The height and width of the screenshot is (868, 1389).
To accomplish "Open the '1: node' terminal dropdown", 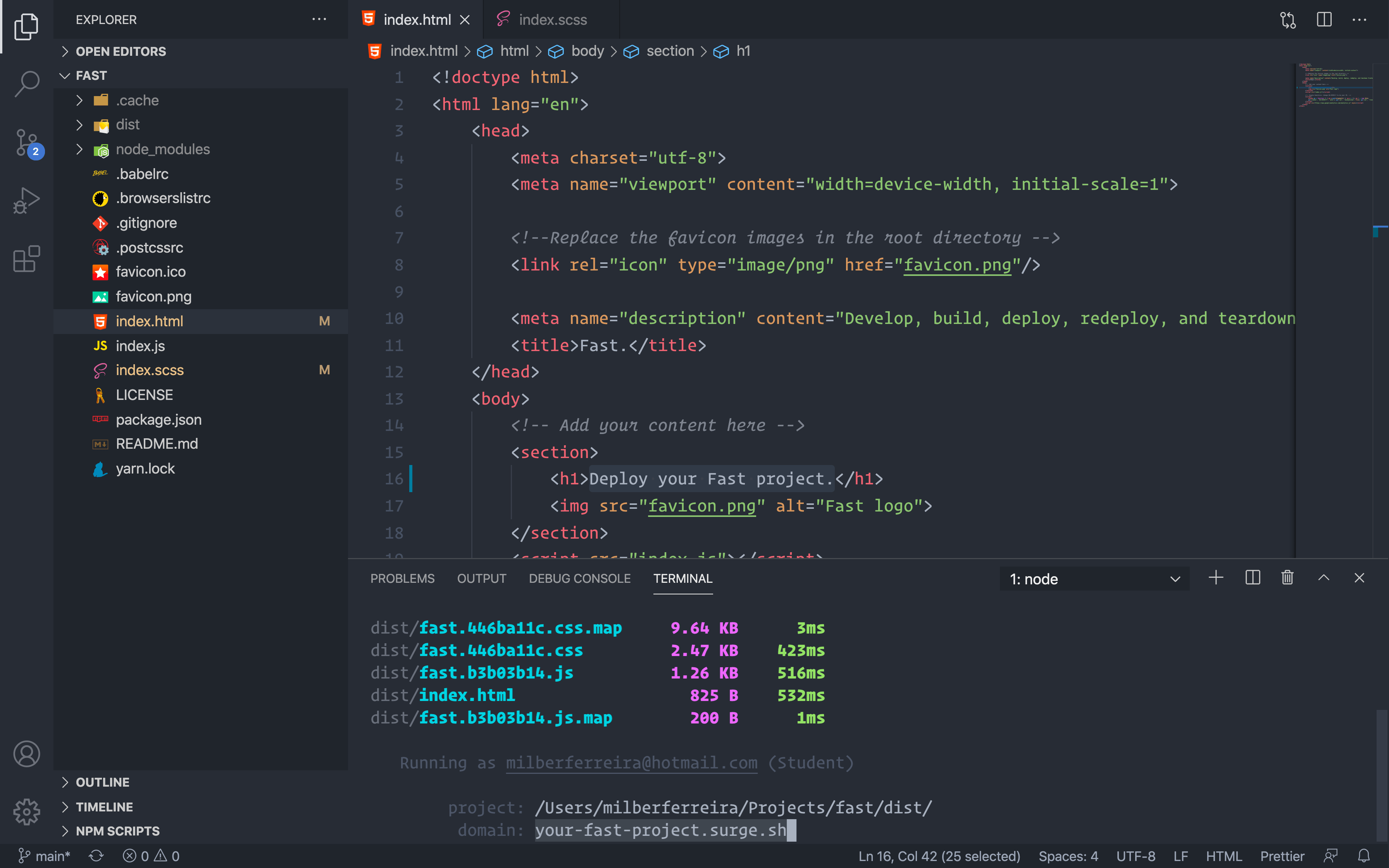I will [x=1094, y=579].
